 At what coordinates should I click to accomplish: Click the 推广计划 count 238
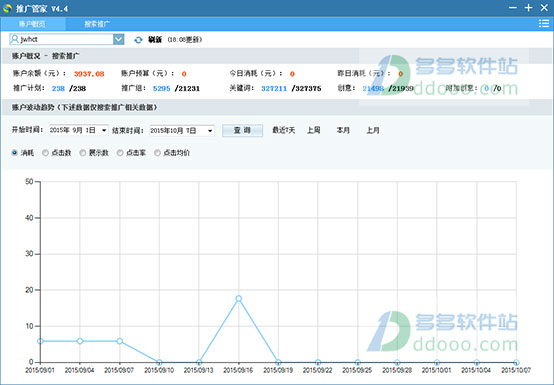pyautogui.click(x=58, y=88)
